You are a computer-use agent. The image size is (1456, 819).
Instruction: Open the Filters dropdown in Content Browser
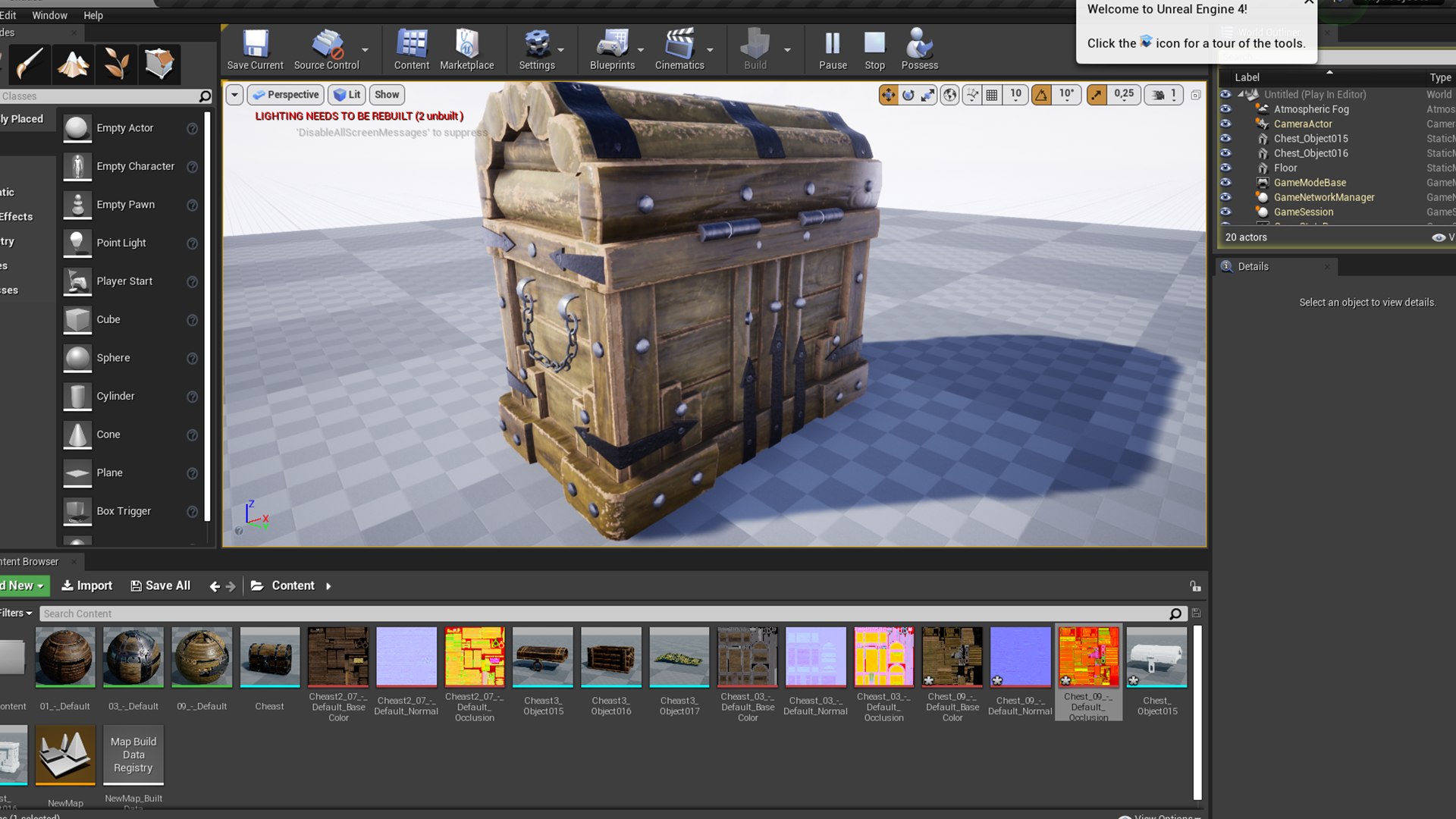(x=15, y=613)
